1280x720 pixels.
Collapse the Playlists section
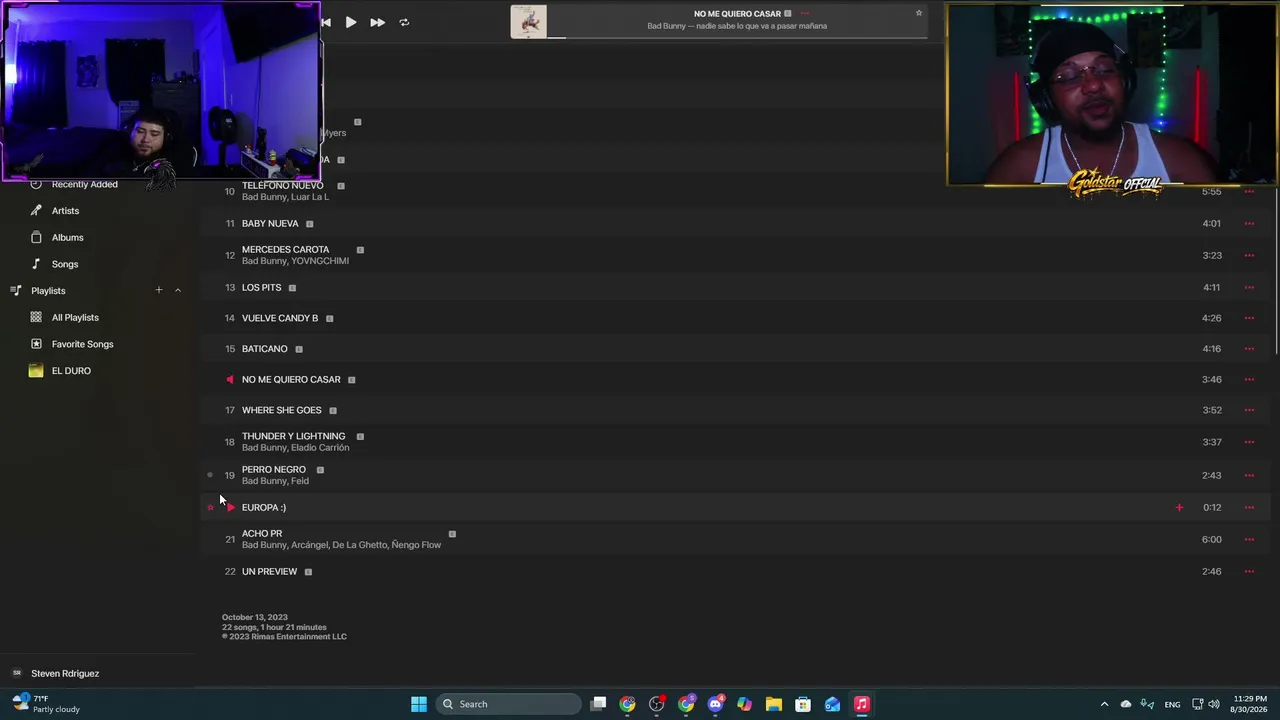pyautogui.click(x=178, y=291)
